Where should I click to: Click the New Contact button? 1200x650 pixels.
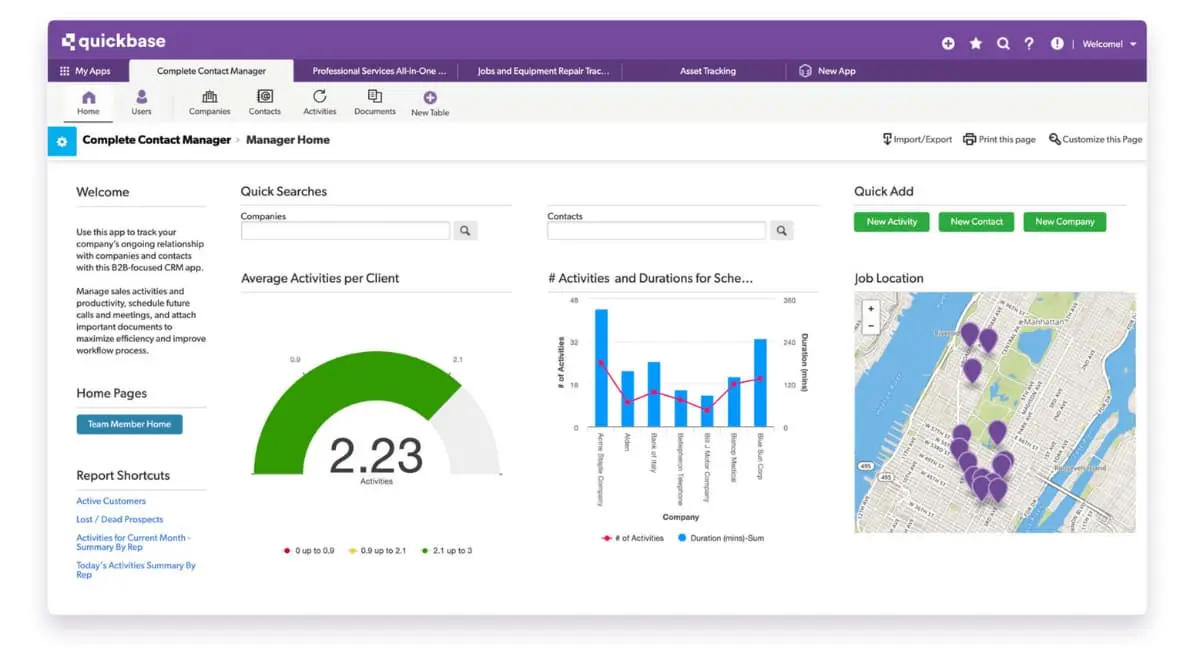point(977,222)
